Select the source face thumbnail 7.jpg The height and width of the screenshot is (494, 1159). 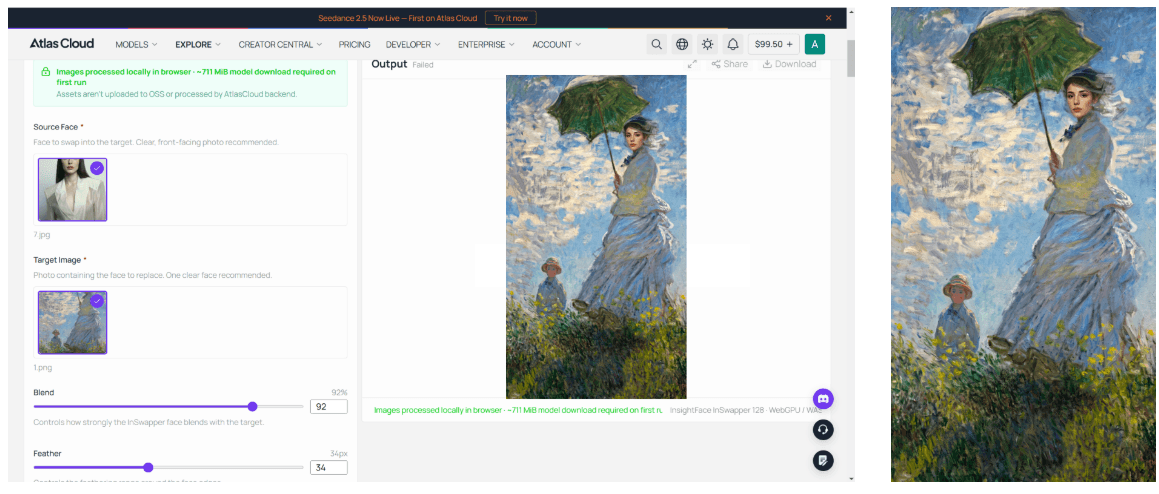[72, 190]
